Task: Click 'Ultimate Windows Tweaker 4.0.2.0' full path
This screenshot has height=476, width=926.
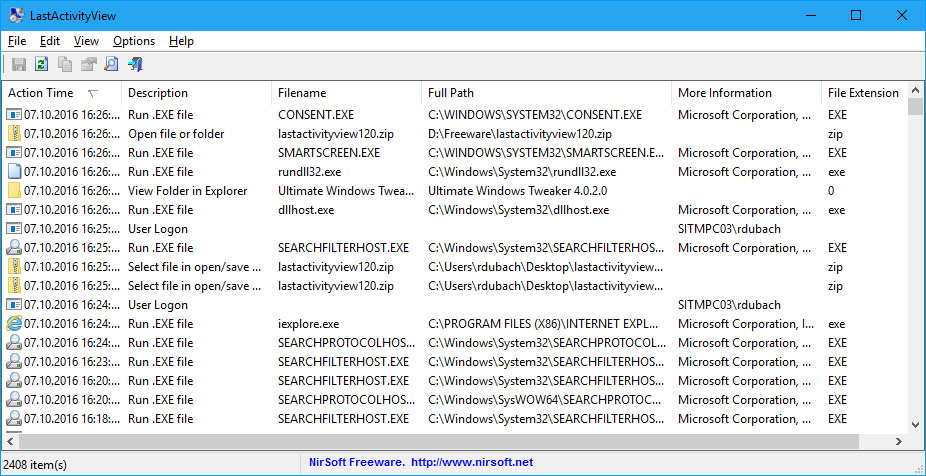Action: click(517, 191)
